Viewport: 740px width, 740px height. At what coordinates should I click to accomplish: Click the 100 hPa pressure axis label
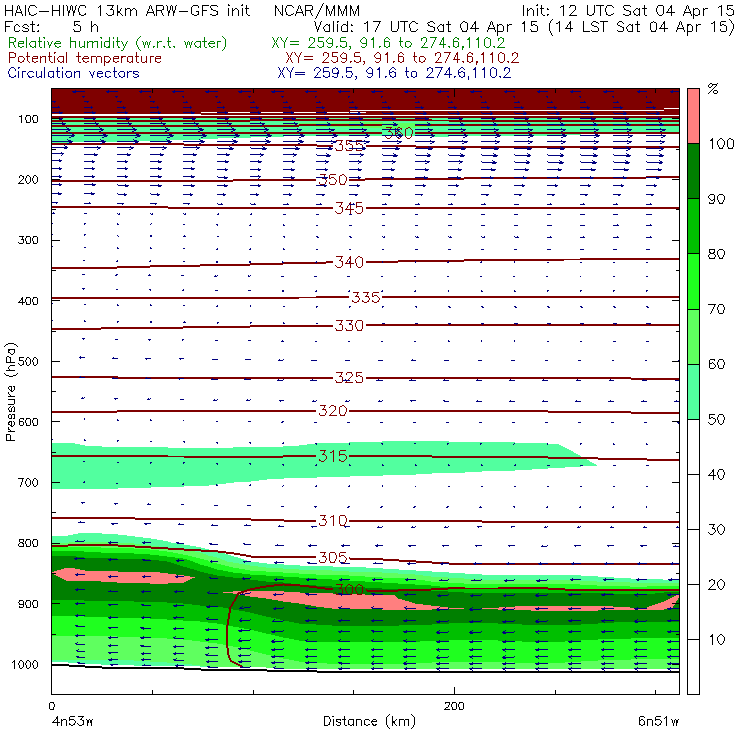(x=28, y=119)
